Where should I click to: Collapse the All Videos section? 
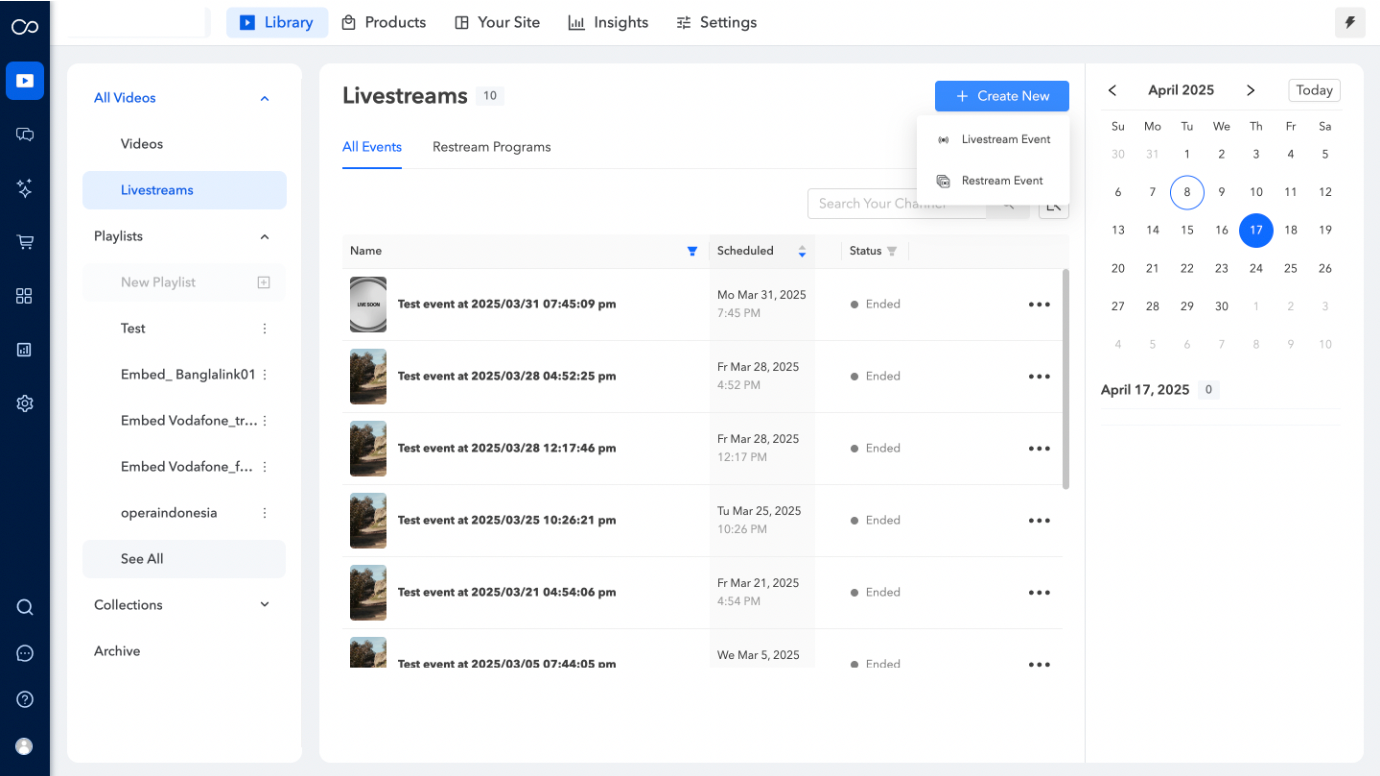point(264,97)
